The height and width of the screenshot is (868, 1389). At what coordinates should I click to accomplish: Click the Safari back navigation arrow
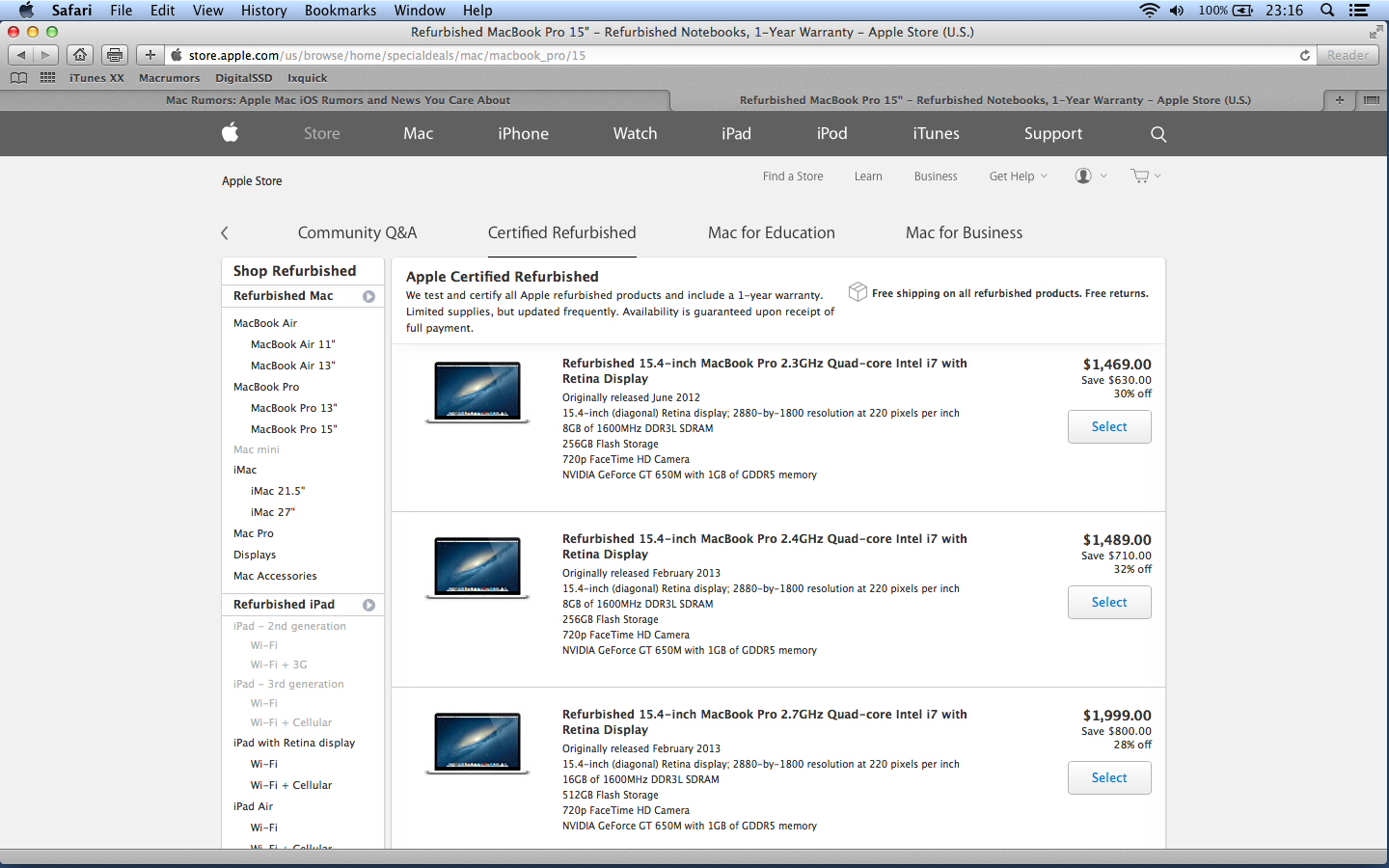pos(21,55)
